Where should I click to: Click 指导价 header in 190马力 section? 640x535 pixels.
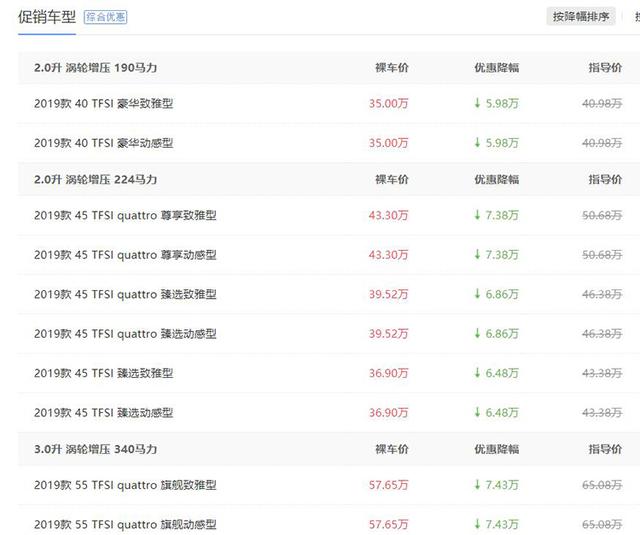(x=605, y=68)
